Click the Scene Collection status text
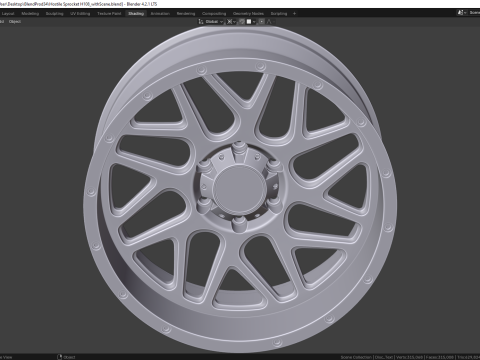 point(356,357)
